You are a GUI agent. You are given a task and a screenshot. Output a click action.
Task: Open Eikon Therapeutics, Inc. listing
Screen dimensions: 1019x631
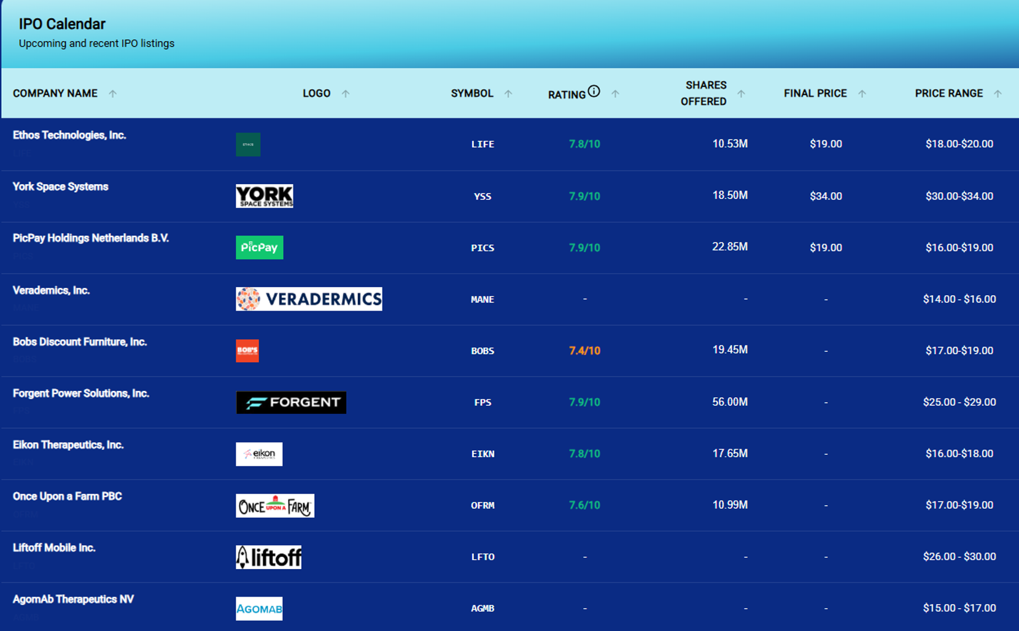pyautogui.click(x=68, y=444)
